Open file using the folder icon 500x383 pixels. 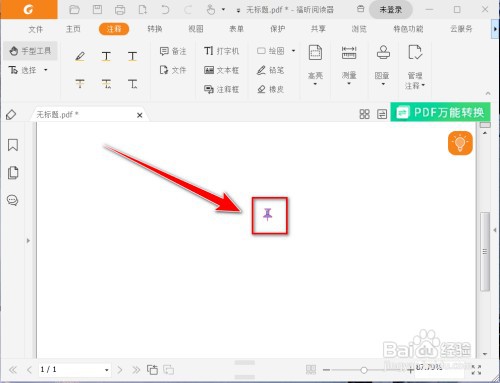(74, 10)
